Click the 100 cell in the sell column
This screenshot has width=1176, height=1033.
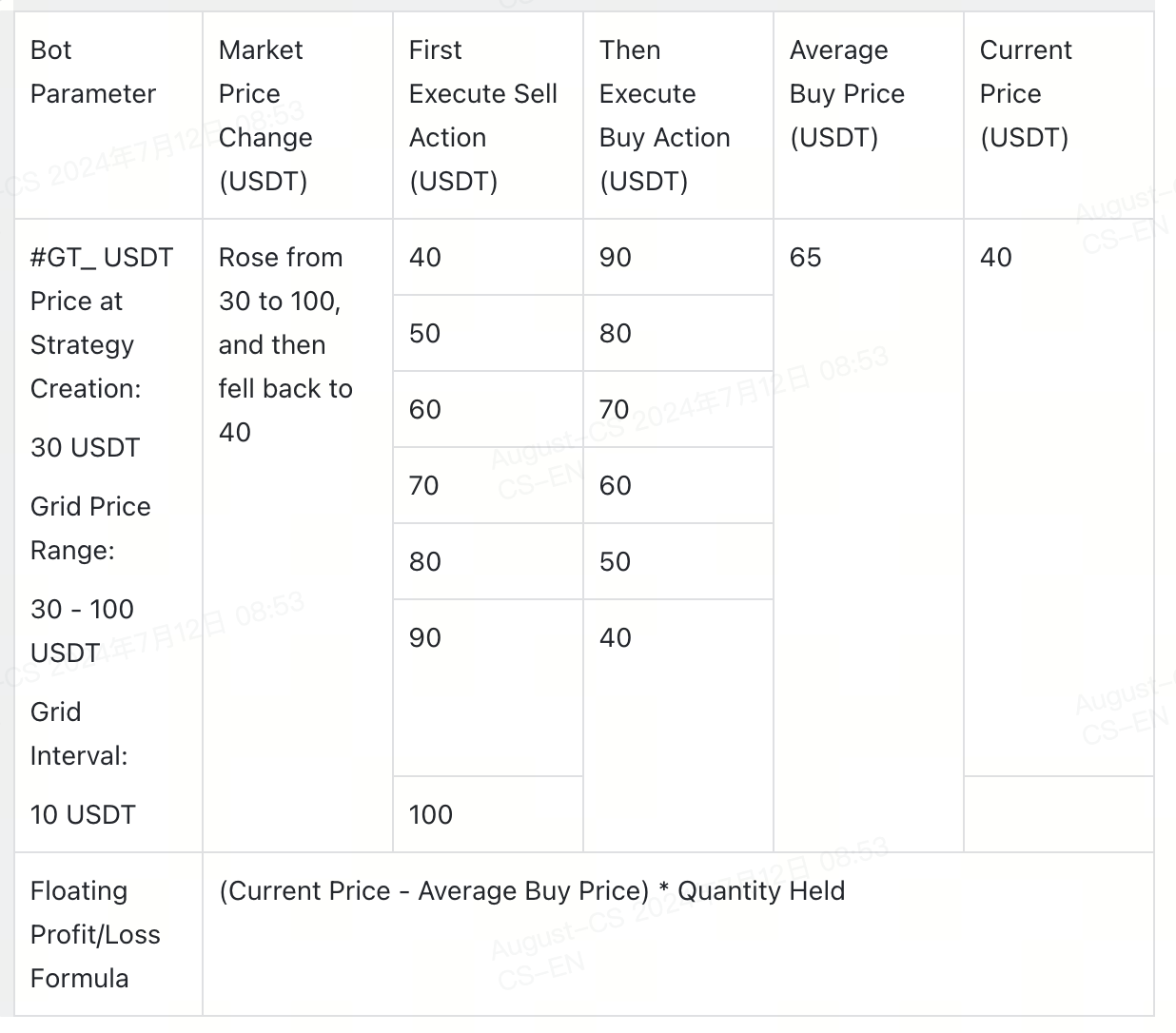coord(431,814)
